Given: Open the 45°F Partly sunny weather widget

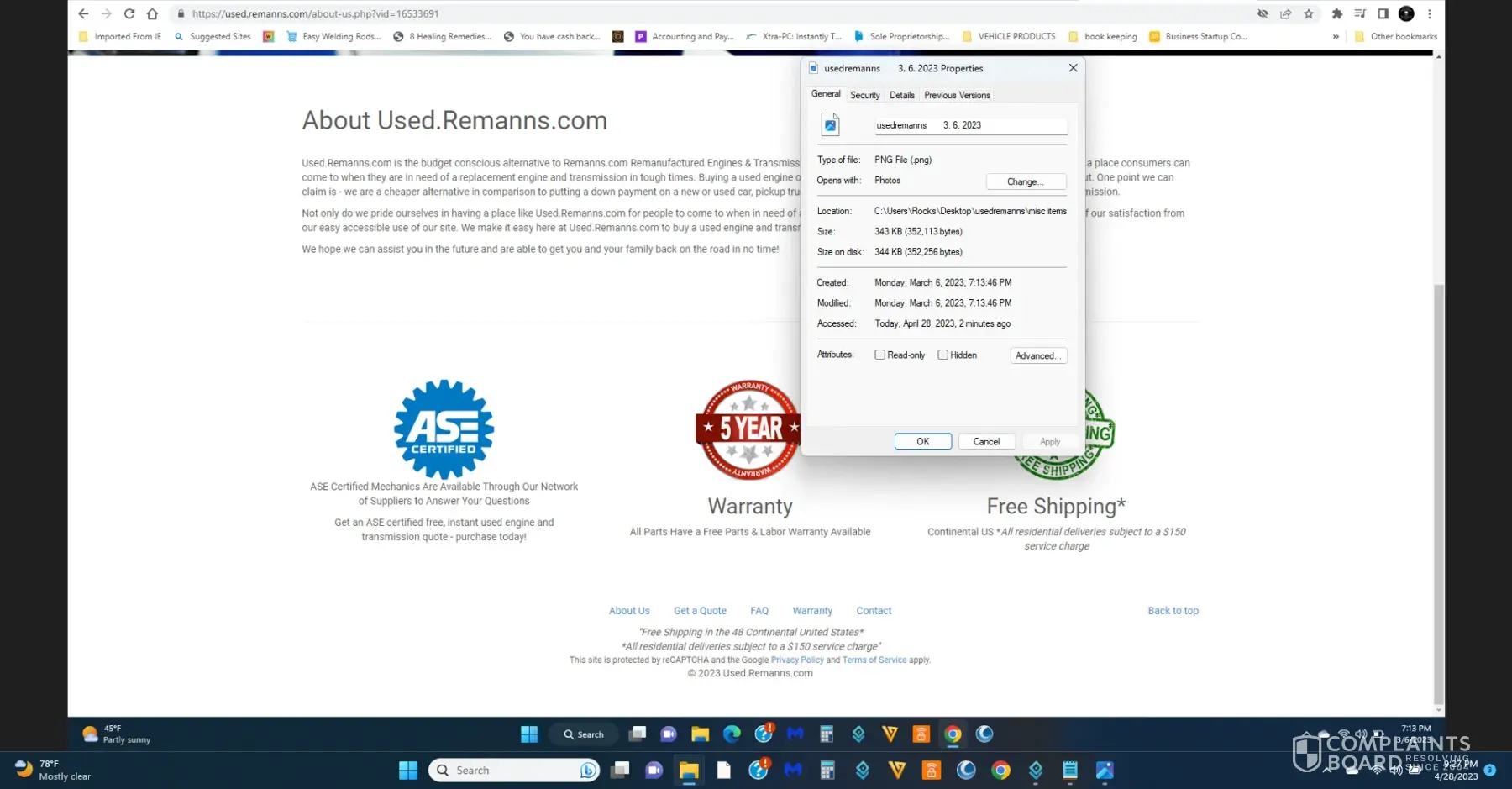Looking at the screenshot, I should click(117, 734).
